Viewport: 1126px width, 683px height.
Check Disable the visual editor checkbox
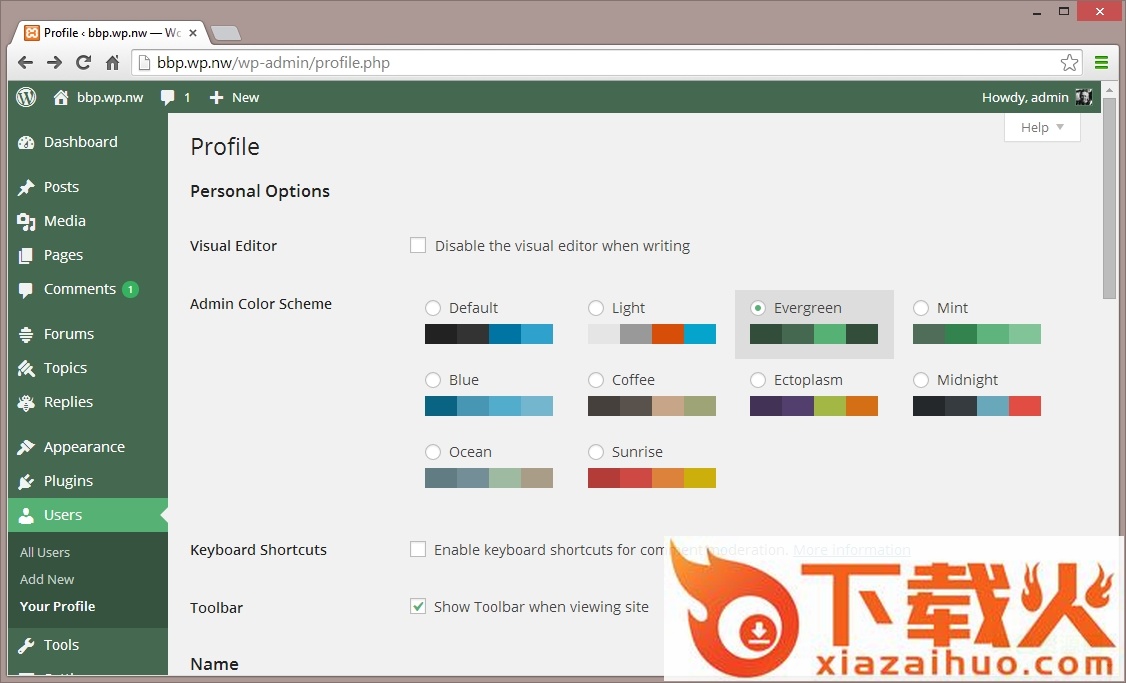418,245
